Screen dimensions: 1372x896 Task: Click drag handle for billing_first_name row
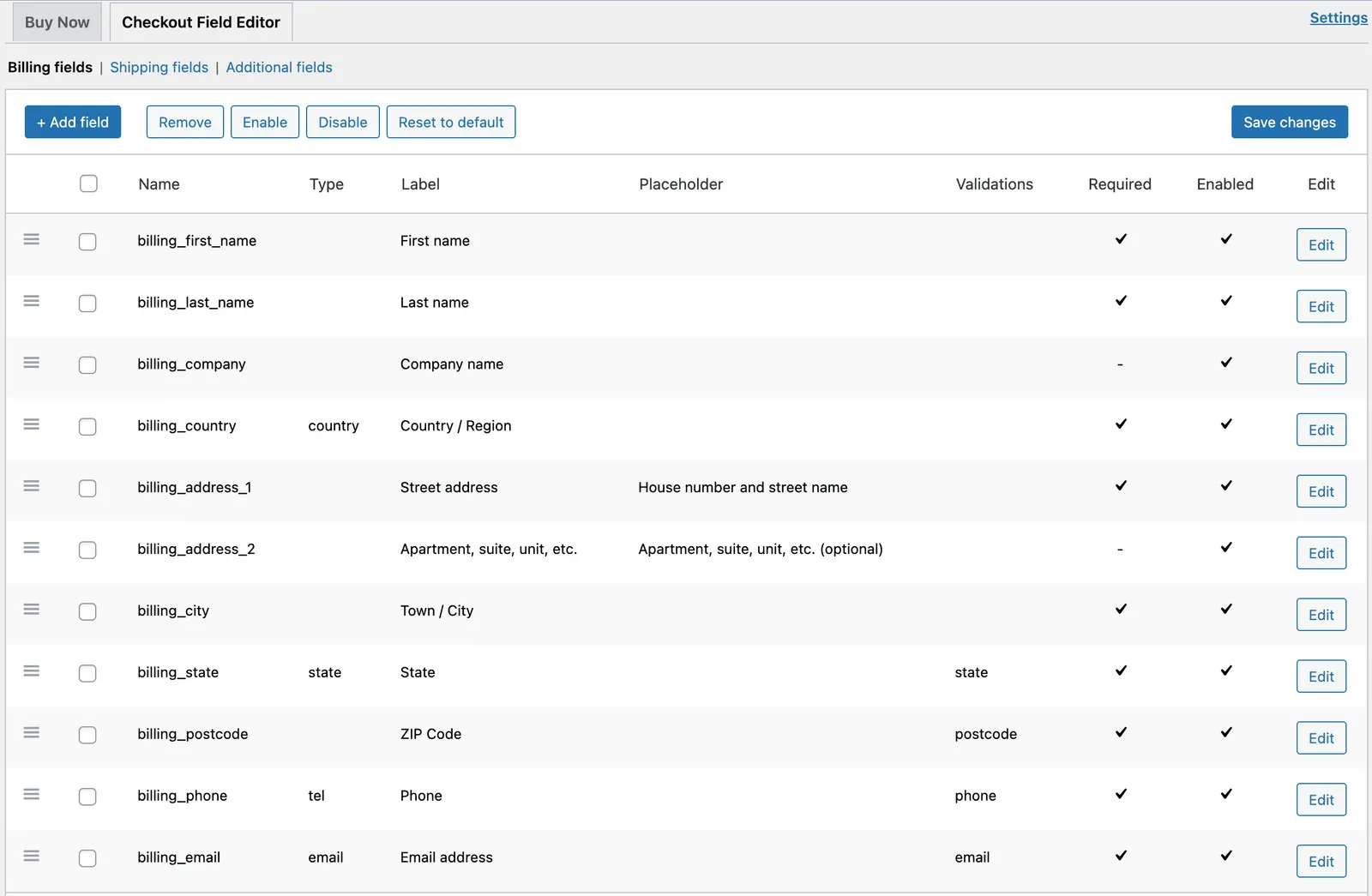[32, 239]
